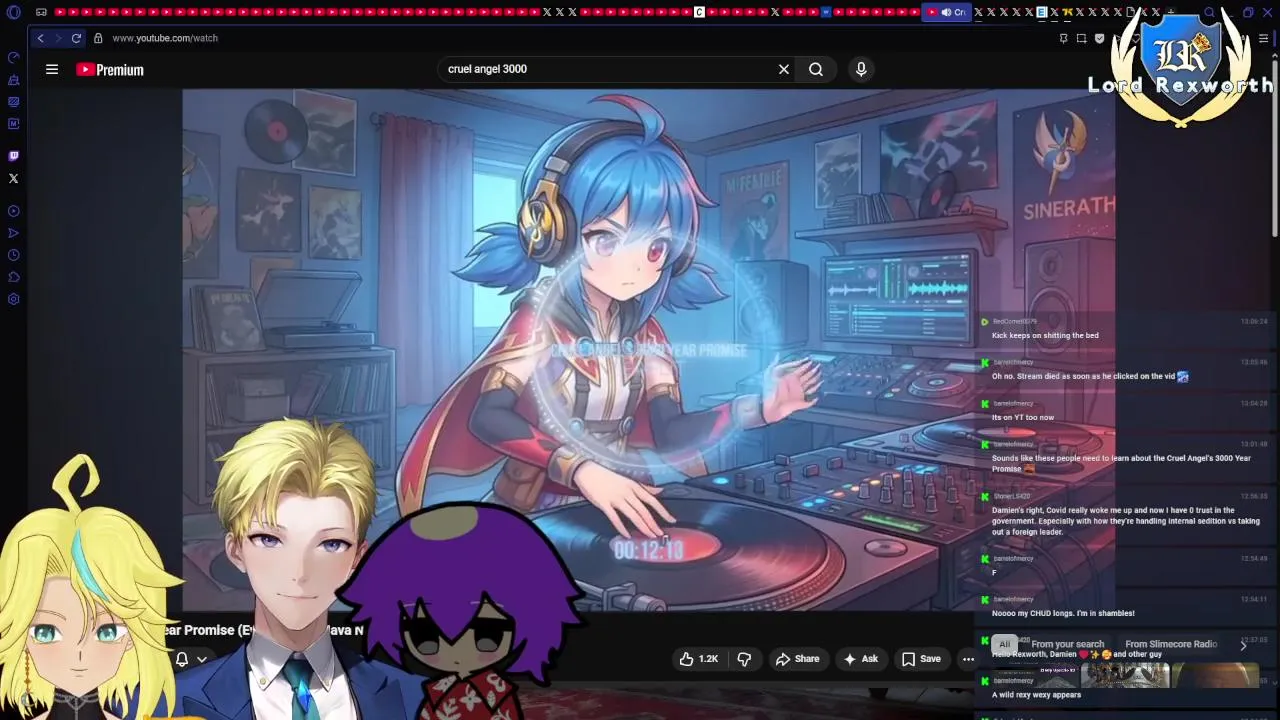Screen dimensions: 1280x720
Task: Reload the YouTube page
Action: pyautogui.click(x=76, y=38)
